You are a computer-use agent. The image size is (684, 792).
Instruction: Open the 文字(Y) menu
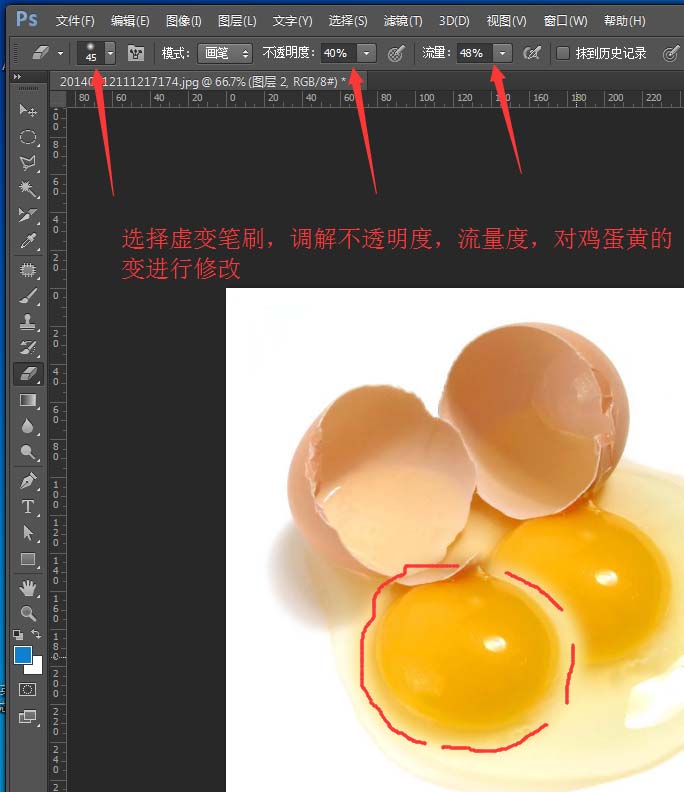(292, 21)
